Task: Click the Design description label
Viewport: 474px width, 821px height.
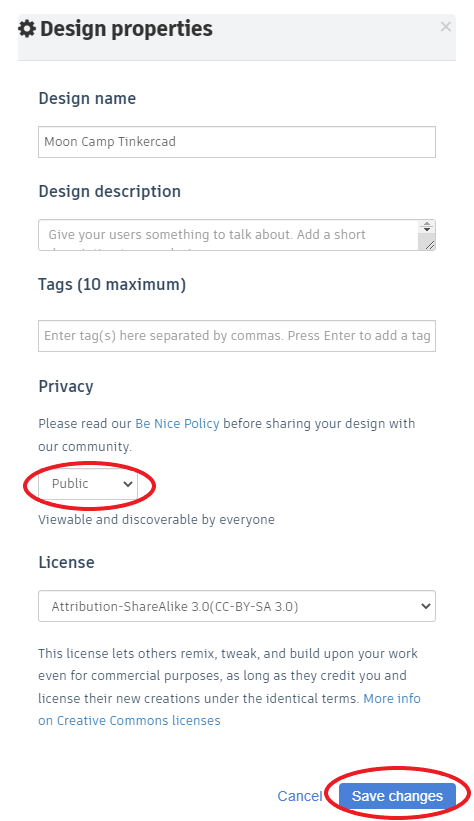Action: click(109, 191)
